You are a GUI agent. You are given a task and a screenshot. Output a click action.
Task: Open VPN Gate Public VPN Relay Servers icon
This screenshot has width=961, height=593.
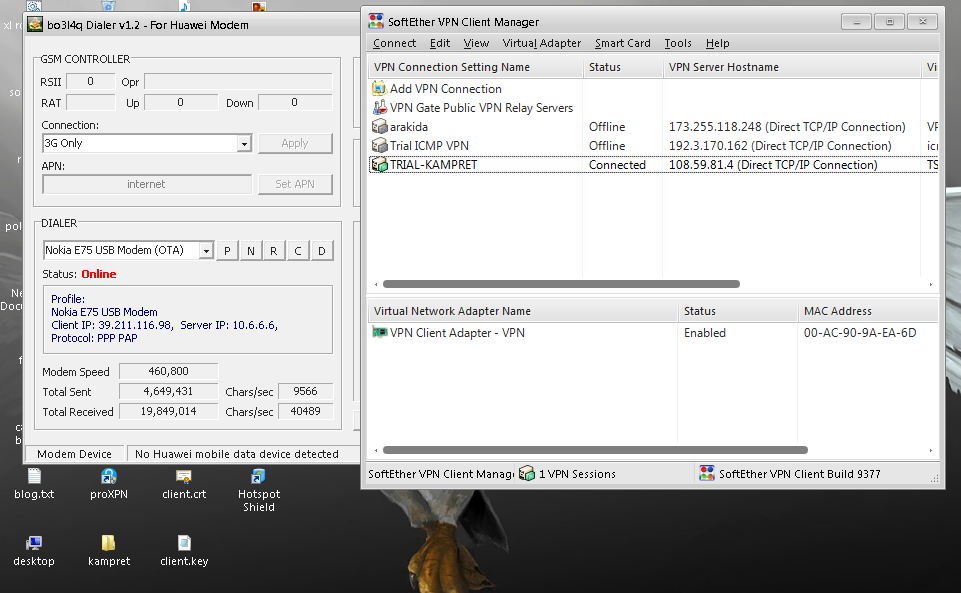tap(379, 108)
